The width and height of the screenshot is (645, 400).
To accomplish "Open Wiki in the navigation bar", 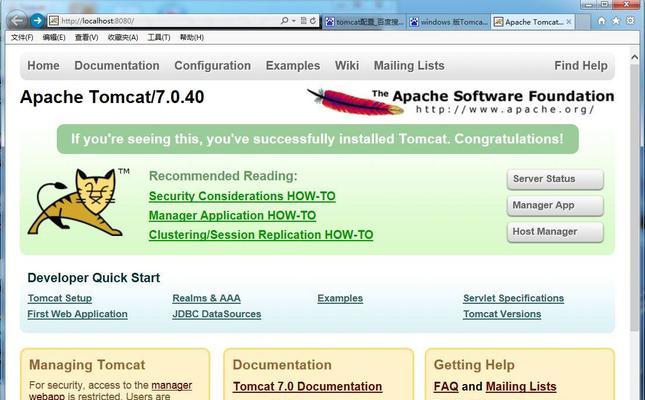I will (347, 65).
